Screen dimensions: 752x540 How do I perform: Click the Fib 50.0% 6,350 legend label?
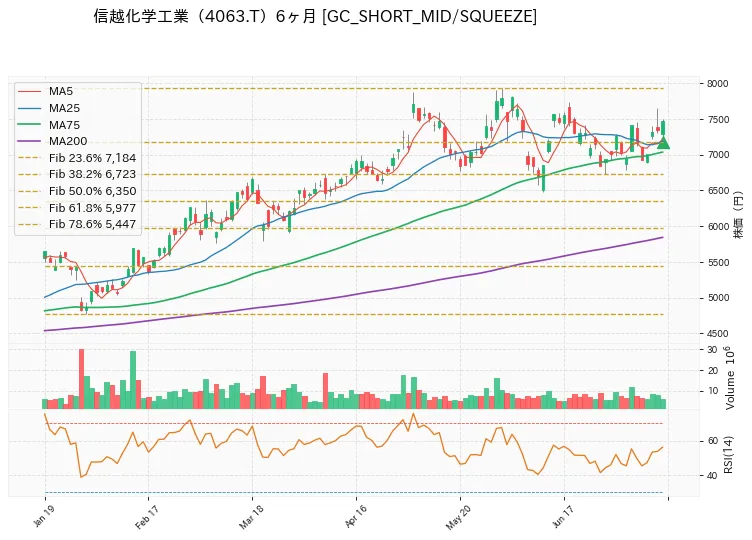click(92, 191)
